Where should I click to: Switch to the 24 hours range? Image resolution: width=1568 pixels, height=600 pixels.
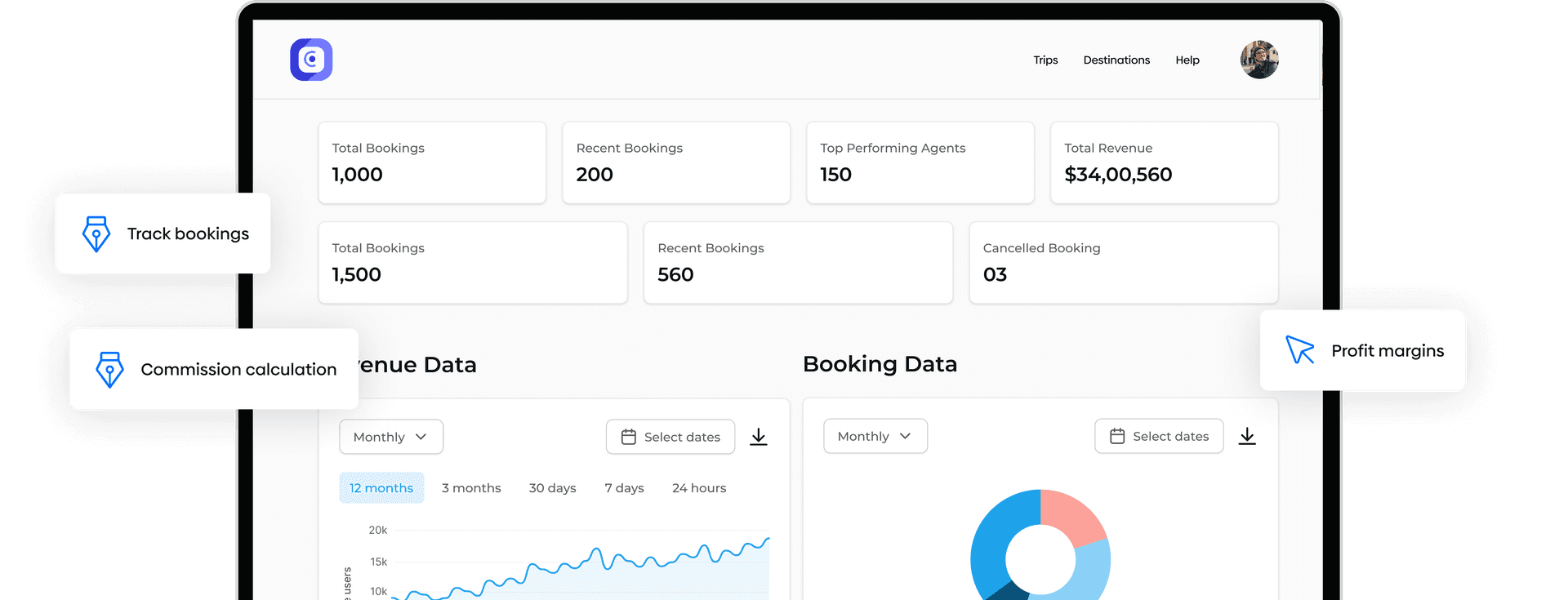click(699, 487)
